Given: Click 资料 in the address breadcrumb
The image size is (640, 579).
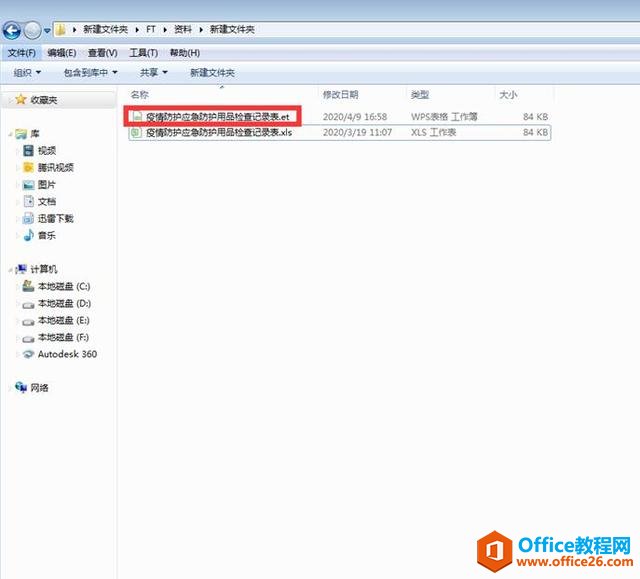Looking at the screenshot, I should click(x=182, y=29).
